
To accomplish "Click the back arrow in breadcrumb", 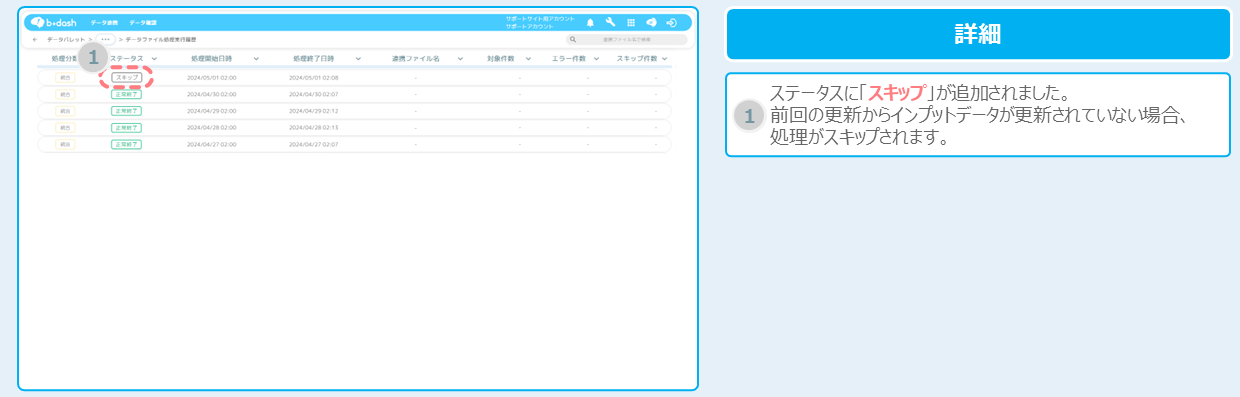I will point(36,39).
